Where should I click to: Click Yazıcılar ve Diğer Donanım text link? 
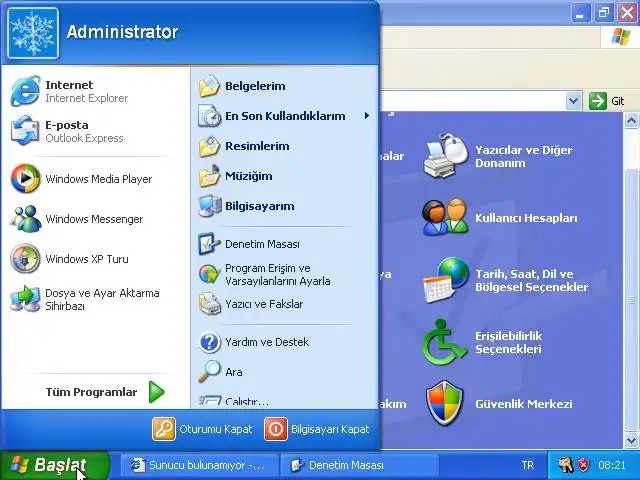(524, 156)
